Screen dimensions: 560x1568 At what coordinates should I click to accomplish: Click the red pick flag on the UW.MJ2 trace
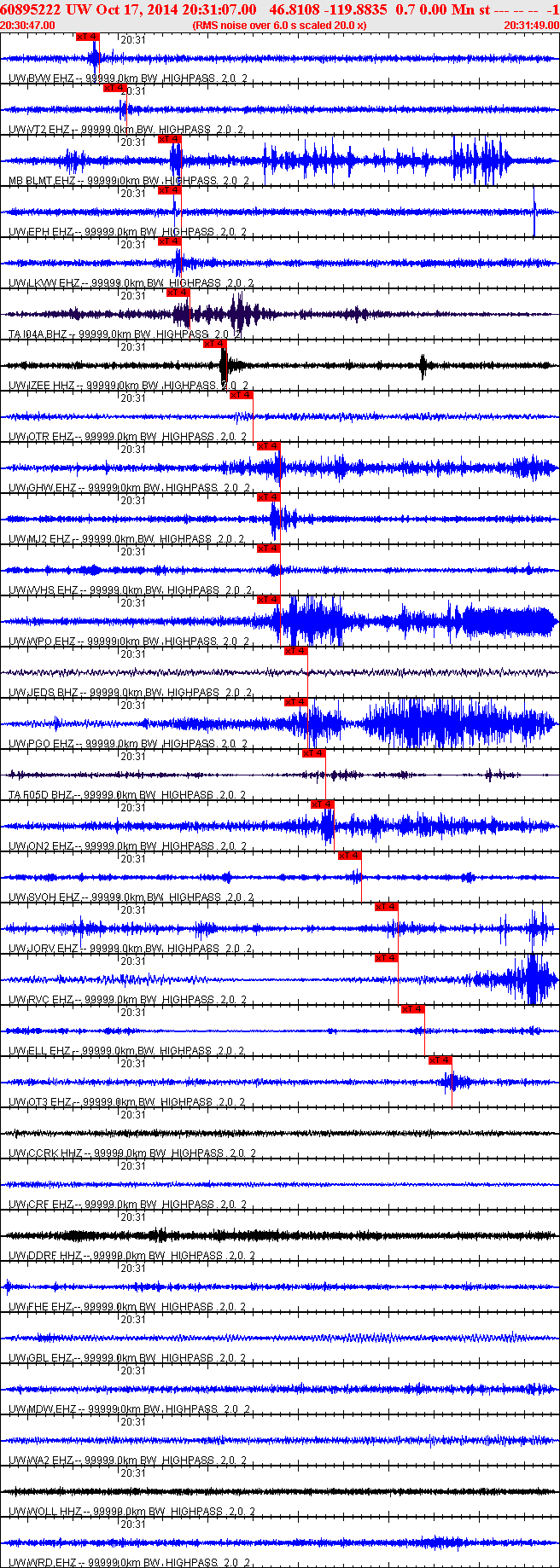click(269, 497)
